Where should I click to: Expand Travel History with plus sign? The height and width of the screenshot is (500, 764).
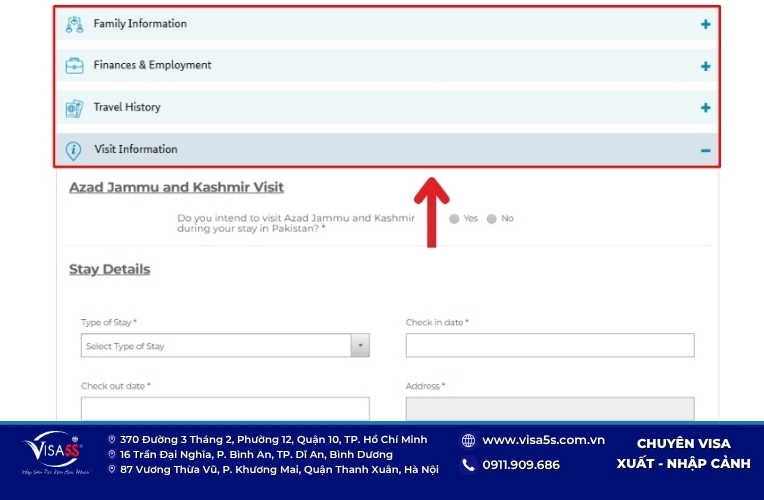[706, 108]
